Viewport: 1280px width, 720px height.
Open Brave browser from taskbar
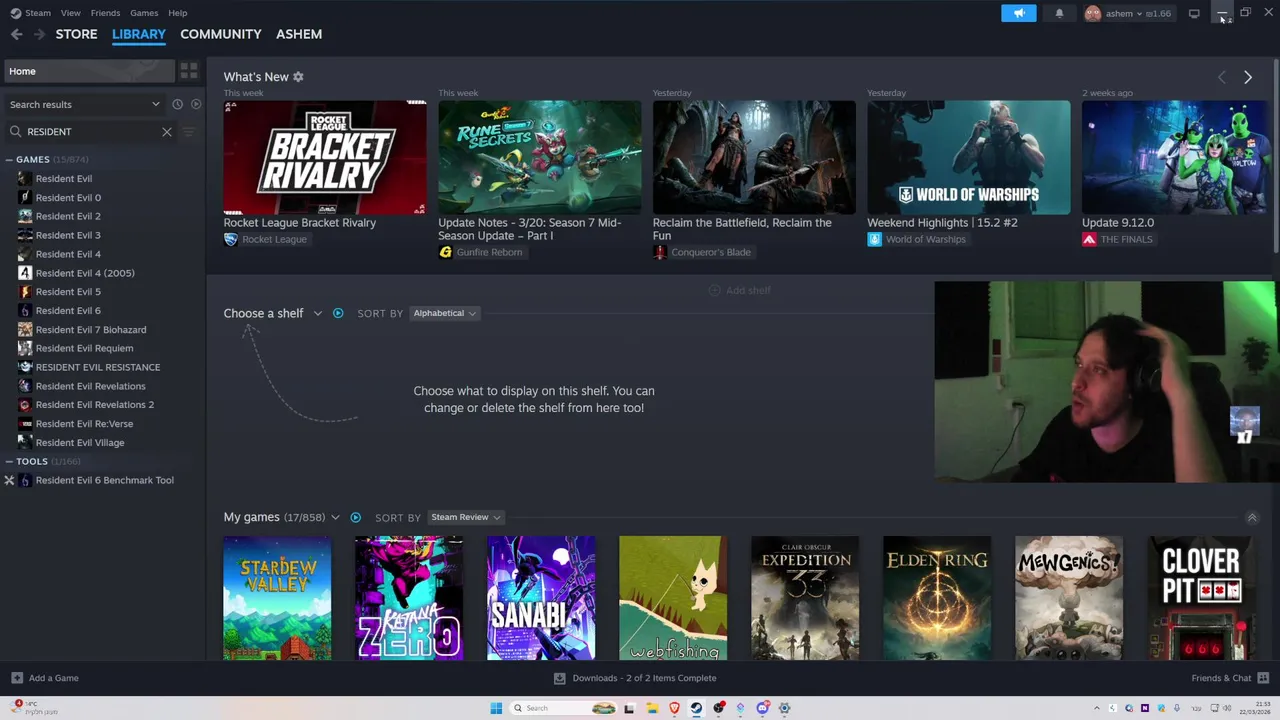tap(674, 708)
